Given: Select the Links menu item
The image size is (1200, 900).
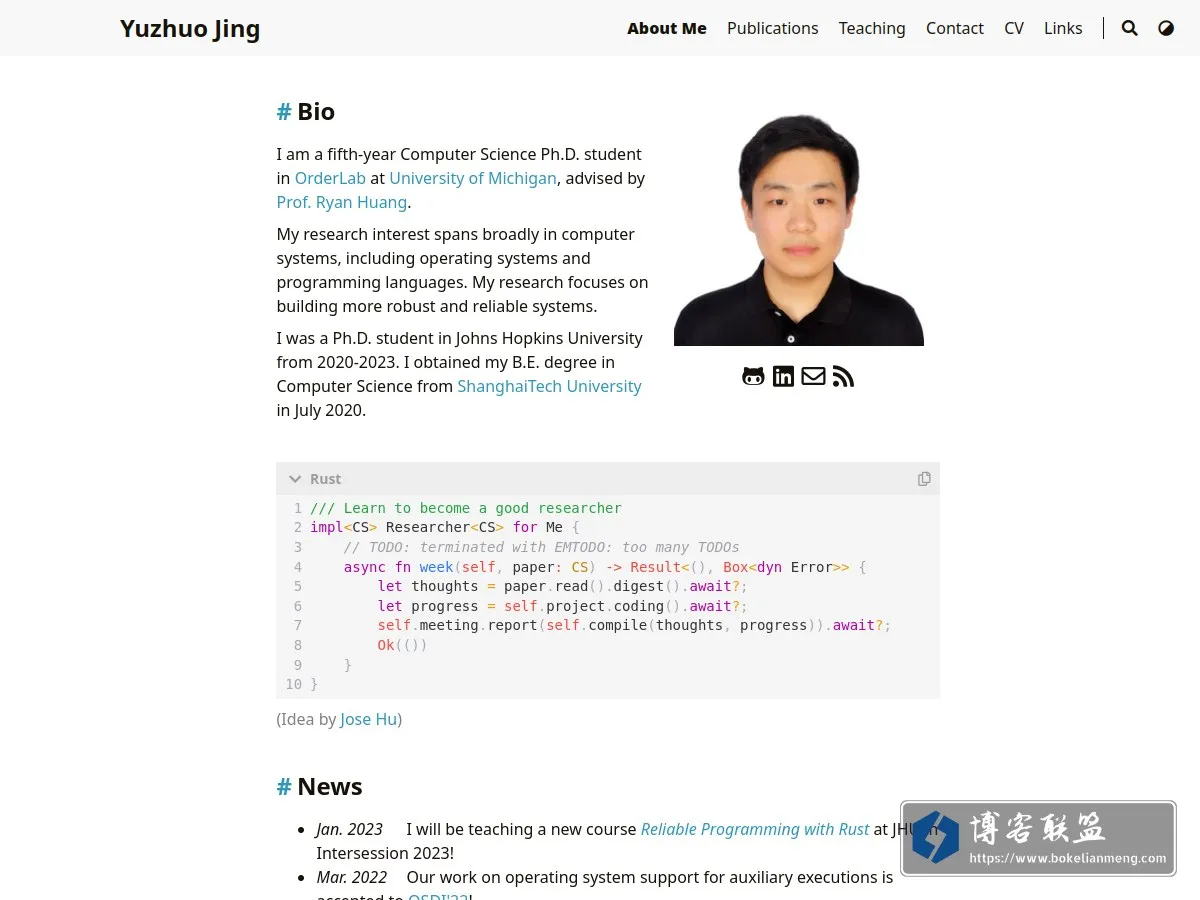Looking at the screenshot, I should point(1063,28).
